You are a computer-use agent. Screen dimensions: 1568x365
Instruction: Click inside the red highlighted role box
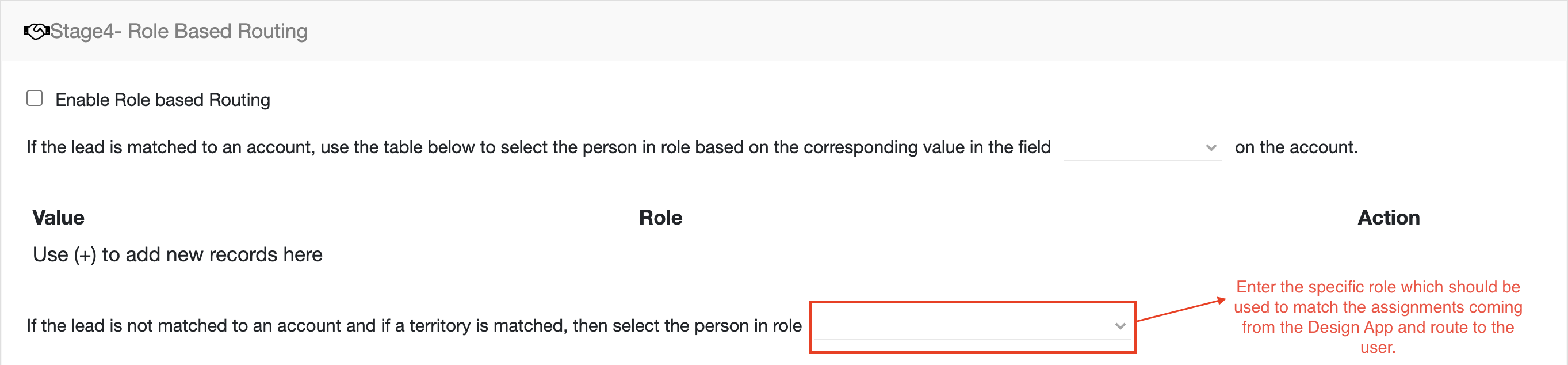click(x=973, y=327)
